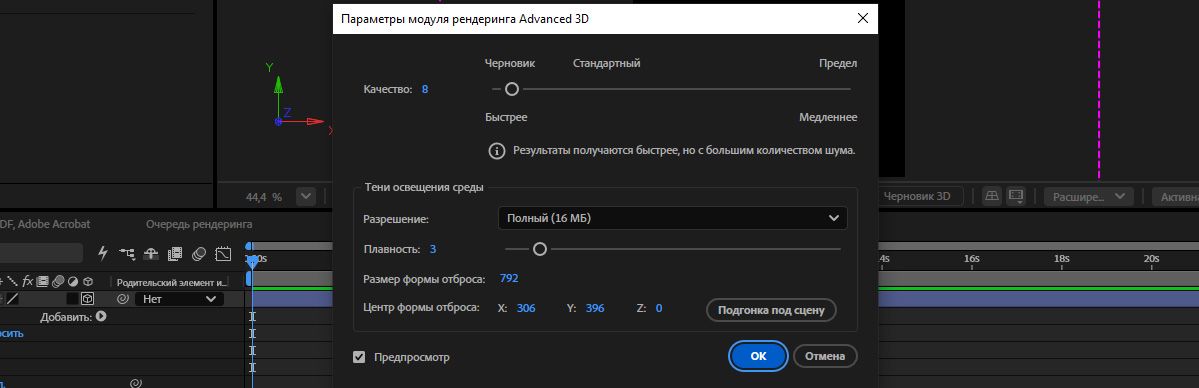Toggle the Live Update lightning icon in timeline

103,253
